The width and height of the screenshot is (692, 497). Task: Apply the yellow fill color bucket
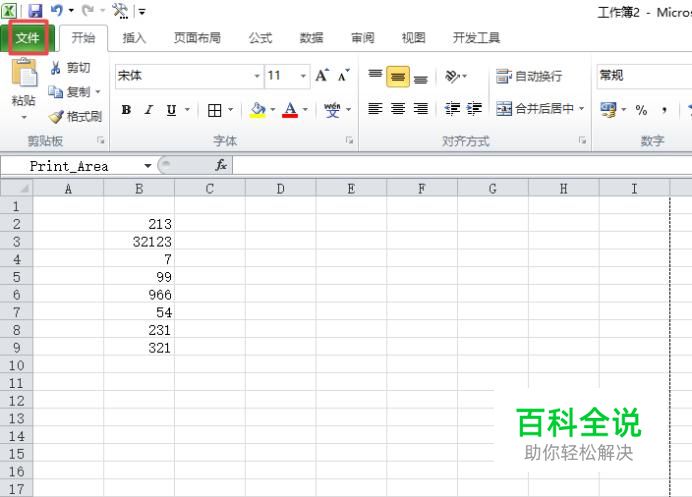pyautogui.click(x=258, y=110)
